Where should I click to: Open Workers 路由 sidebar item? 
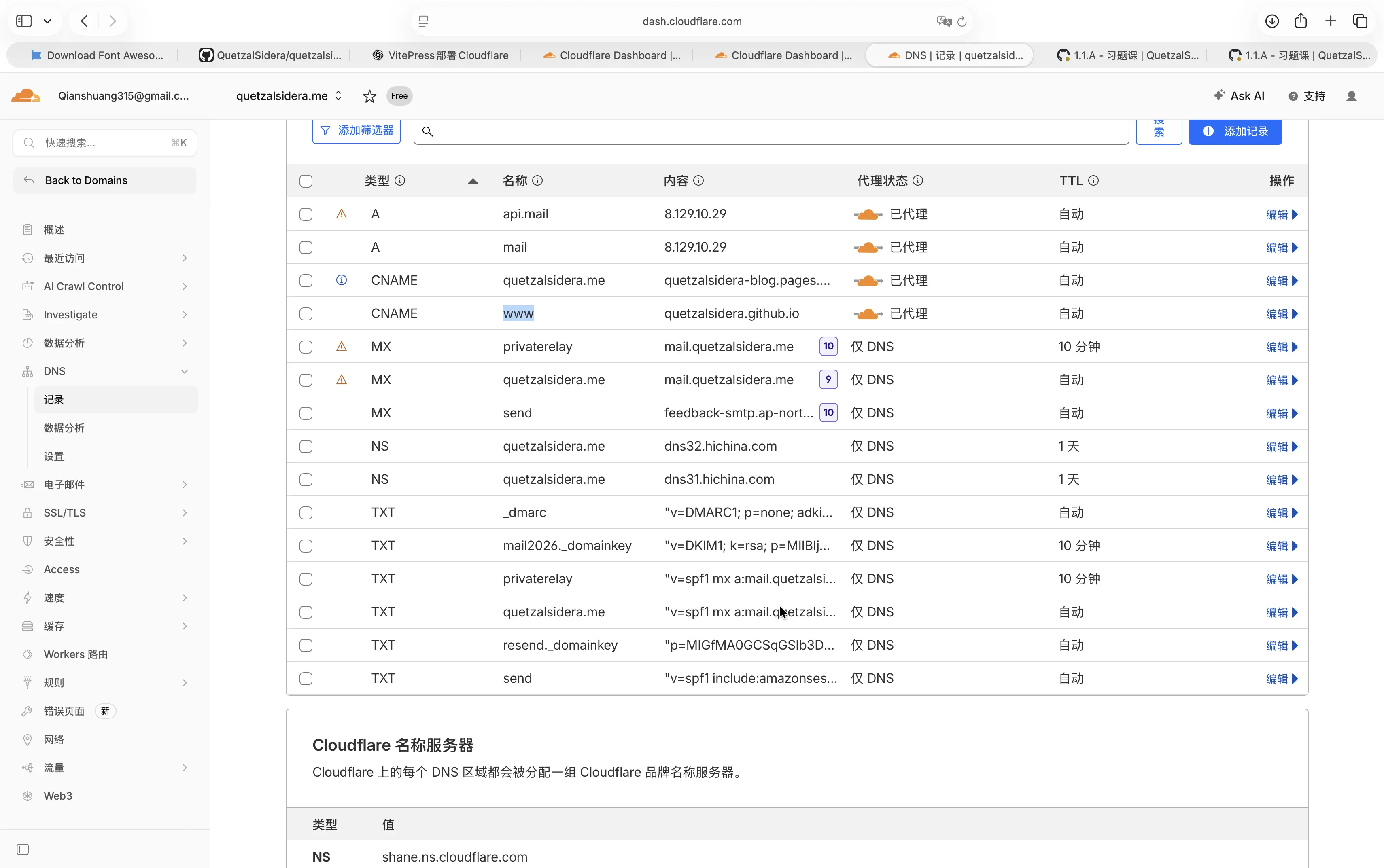point(75,654)
